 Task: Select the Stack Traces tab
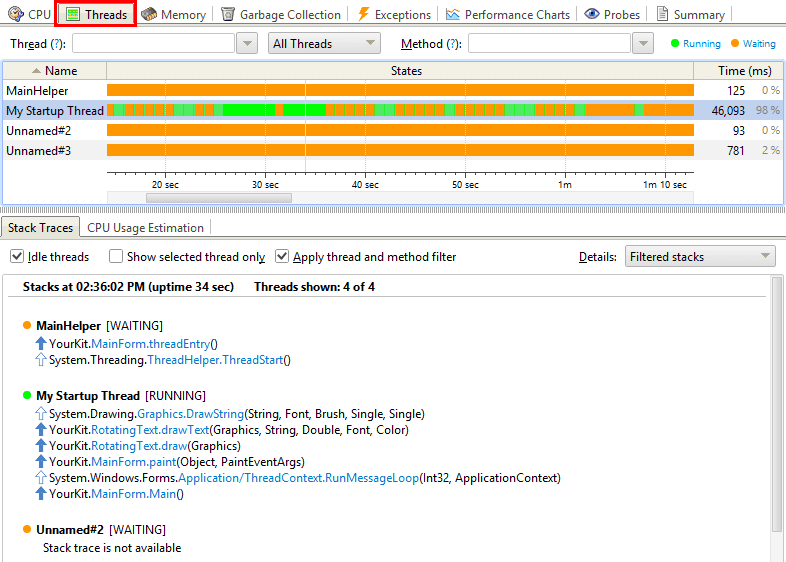[41, 228]
